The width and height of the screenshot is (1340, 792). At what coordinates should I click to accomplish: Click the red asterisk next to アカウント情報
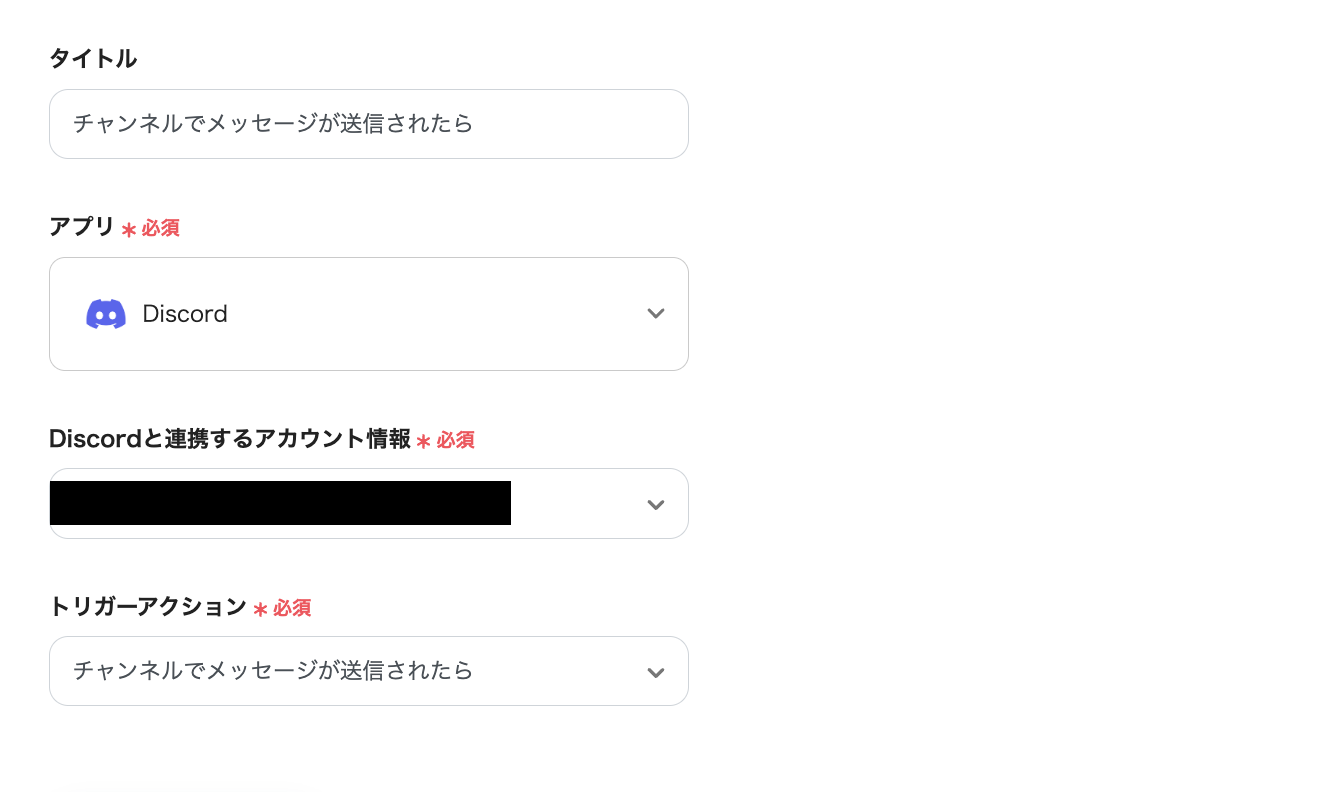coord(424,441)
